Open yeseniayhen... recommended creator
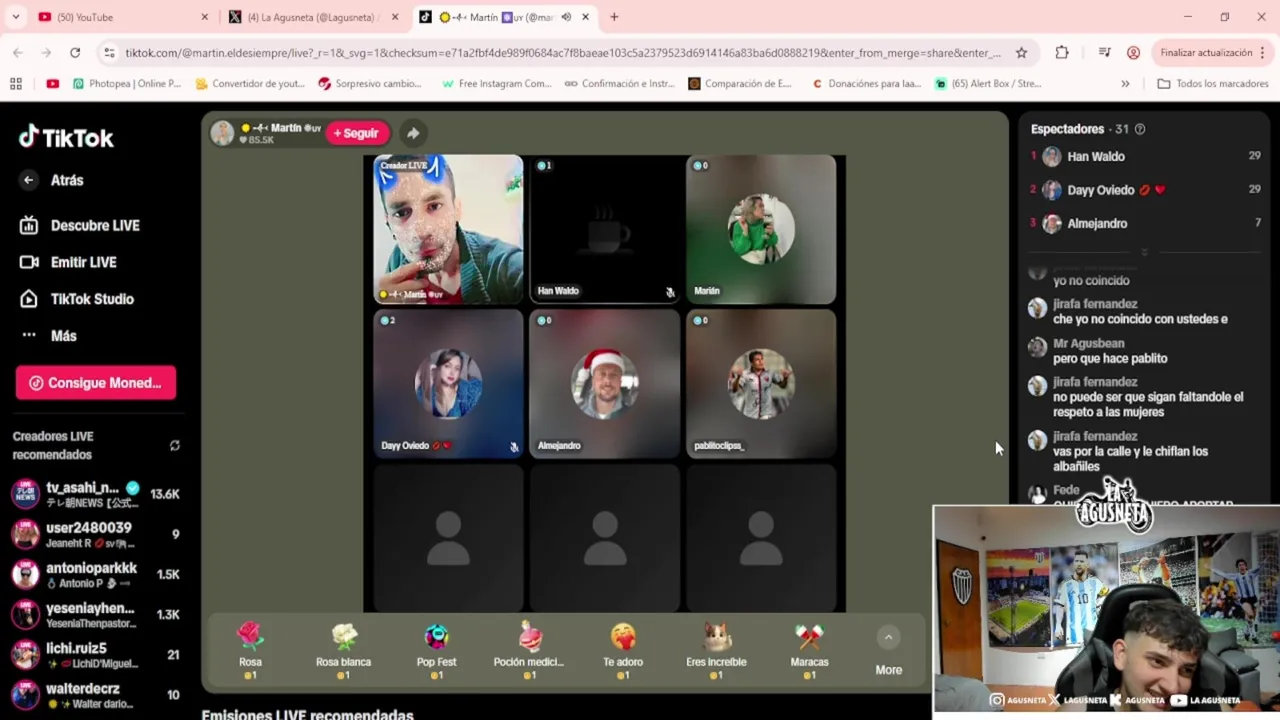 tap(96, 615)
